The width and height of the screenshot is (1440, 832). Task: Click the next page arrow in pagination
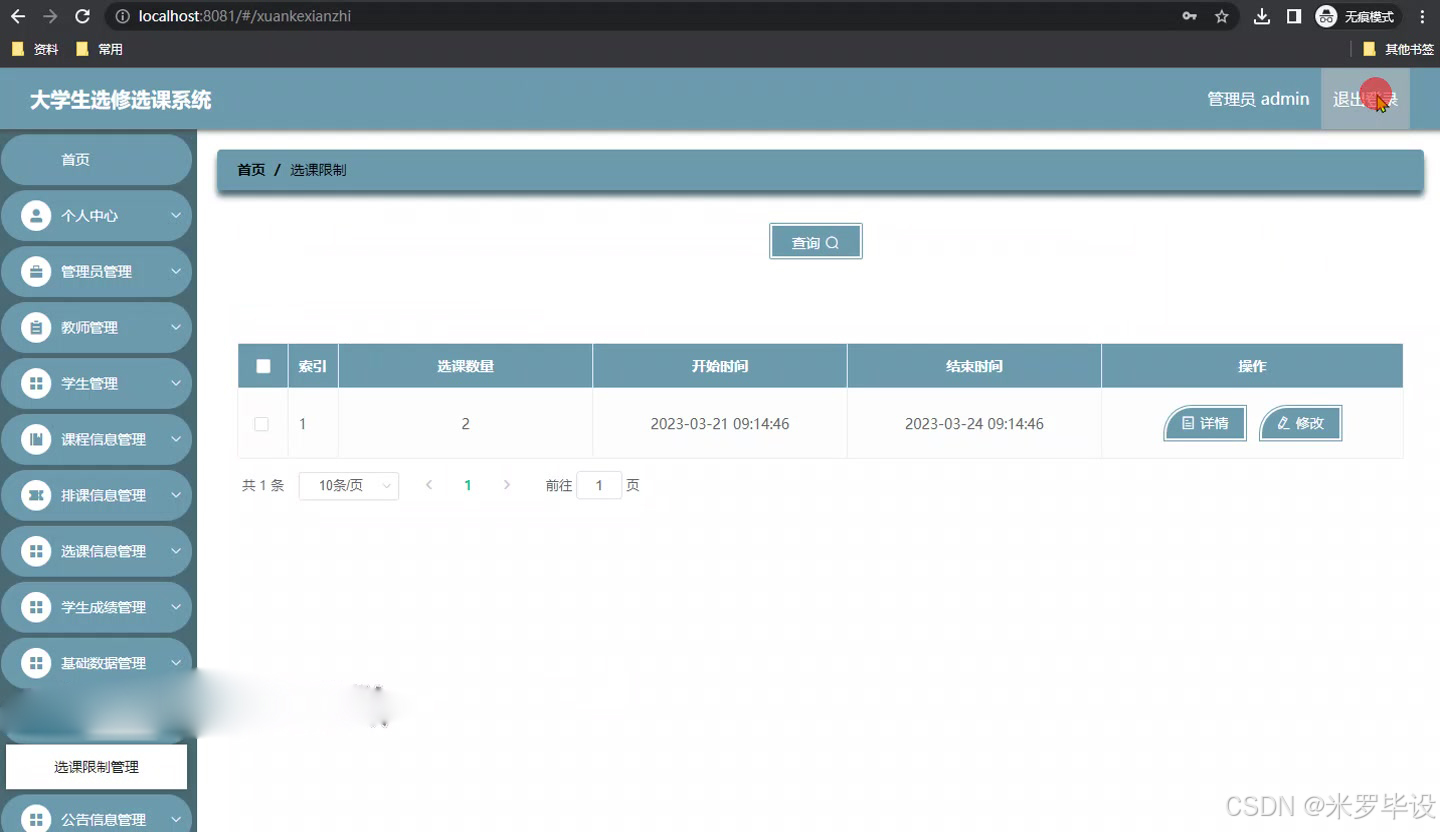click(x=507, y=485)
